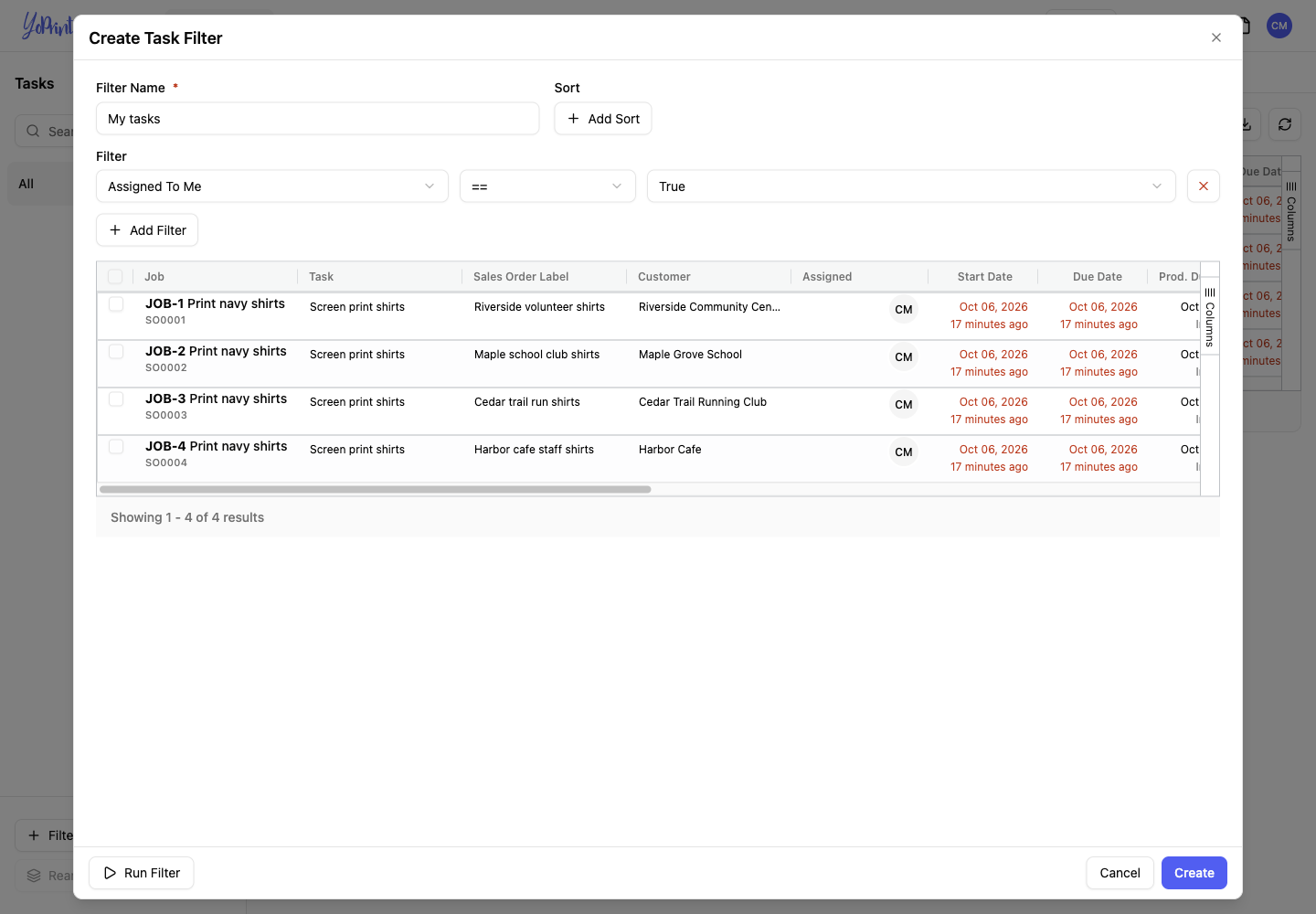Screen dimensions: 1316x914
Task: Click the Sales Order Label column header
Action: click(521, 277)
